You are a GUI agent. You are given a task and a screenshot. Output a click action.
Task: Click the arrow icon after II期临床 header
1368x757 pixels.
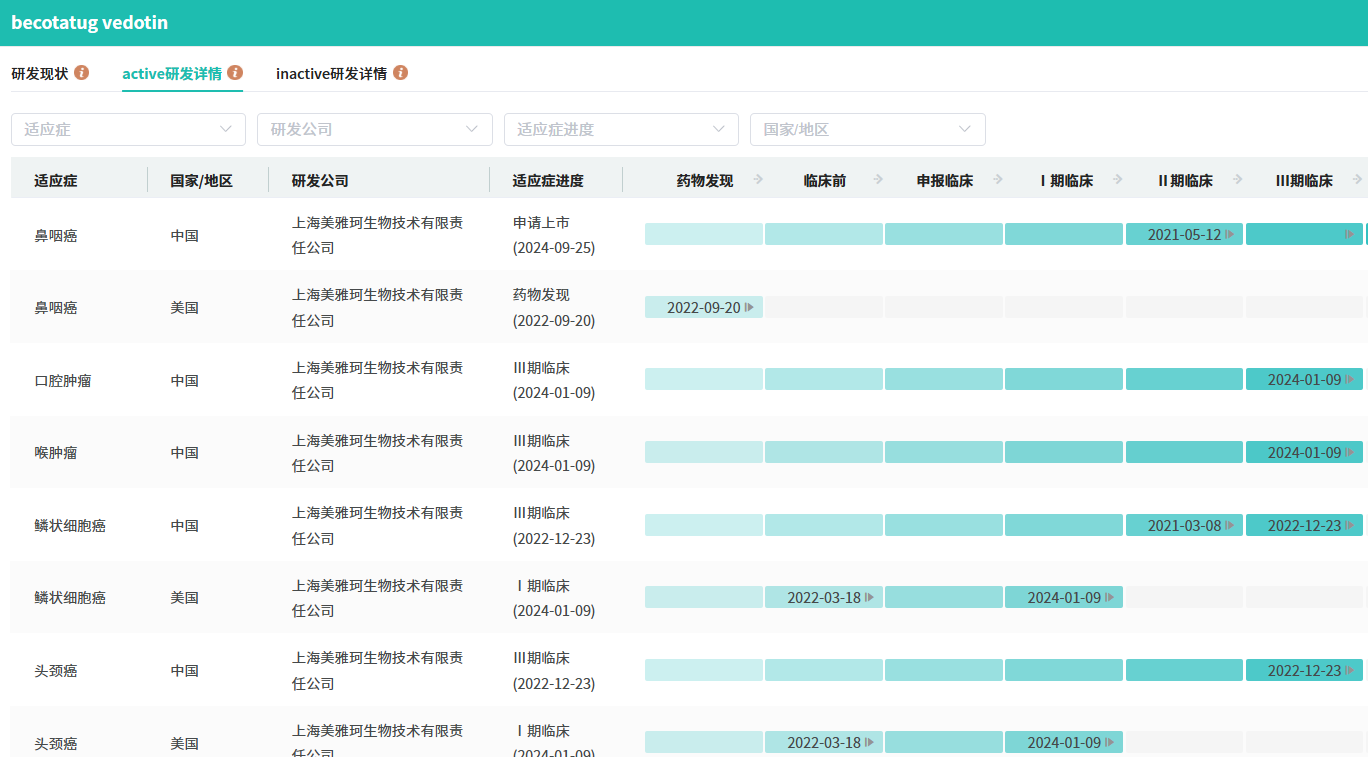pos(1238,180)
